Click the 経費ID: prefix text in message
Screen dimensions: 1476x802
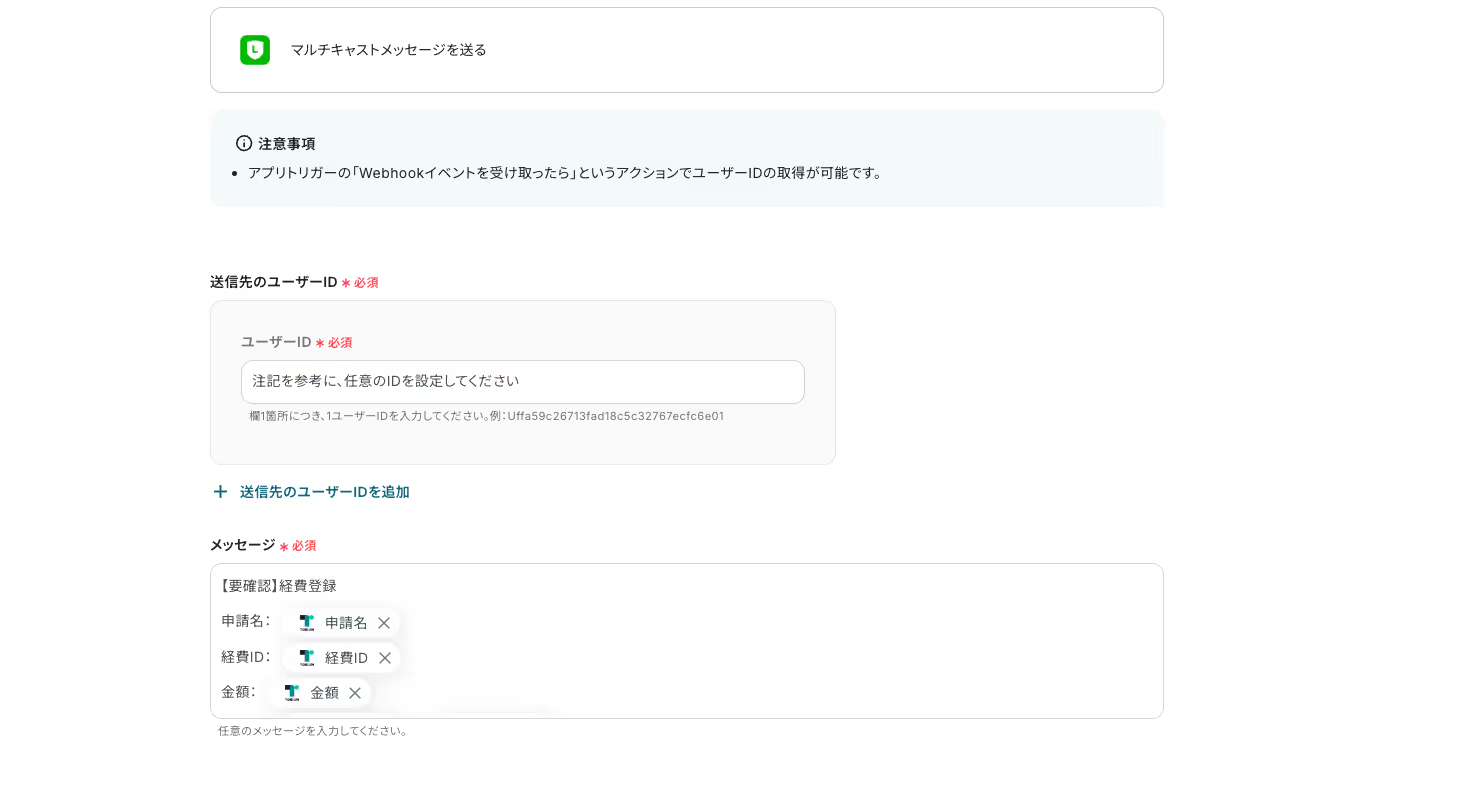click(x=246, y=657)
